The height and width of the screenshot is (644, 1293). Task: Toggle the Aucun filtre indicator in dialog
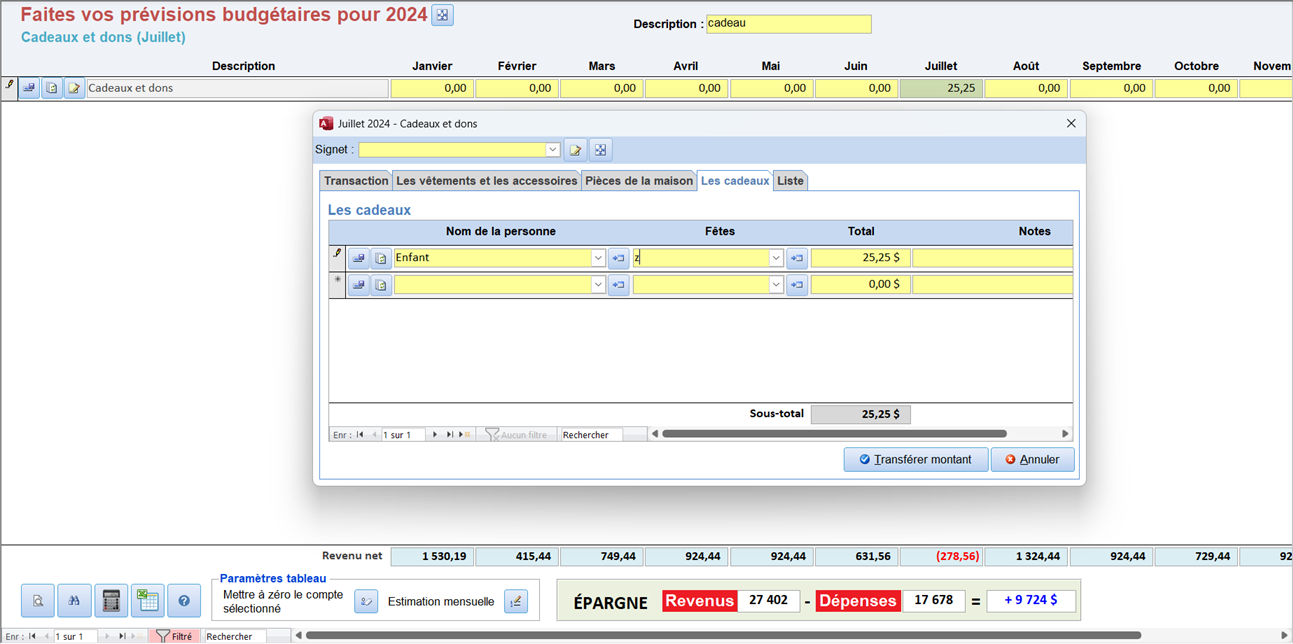[x=516, y=435]
